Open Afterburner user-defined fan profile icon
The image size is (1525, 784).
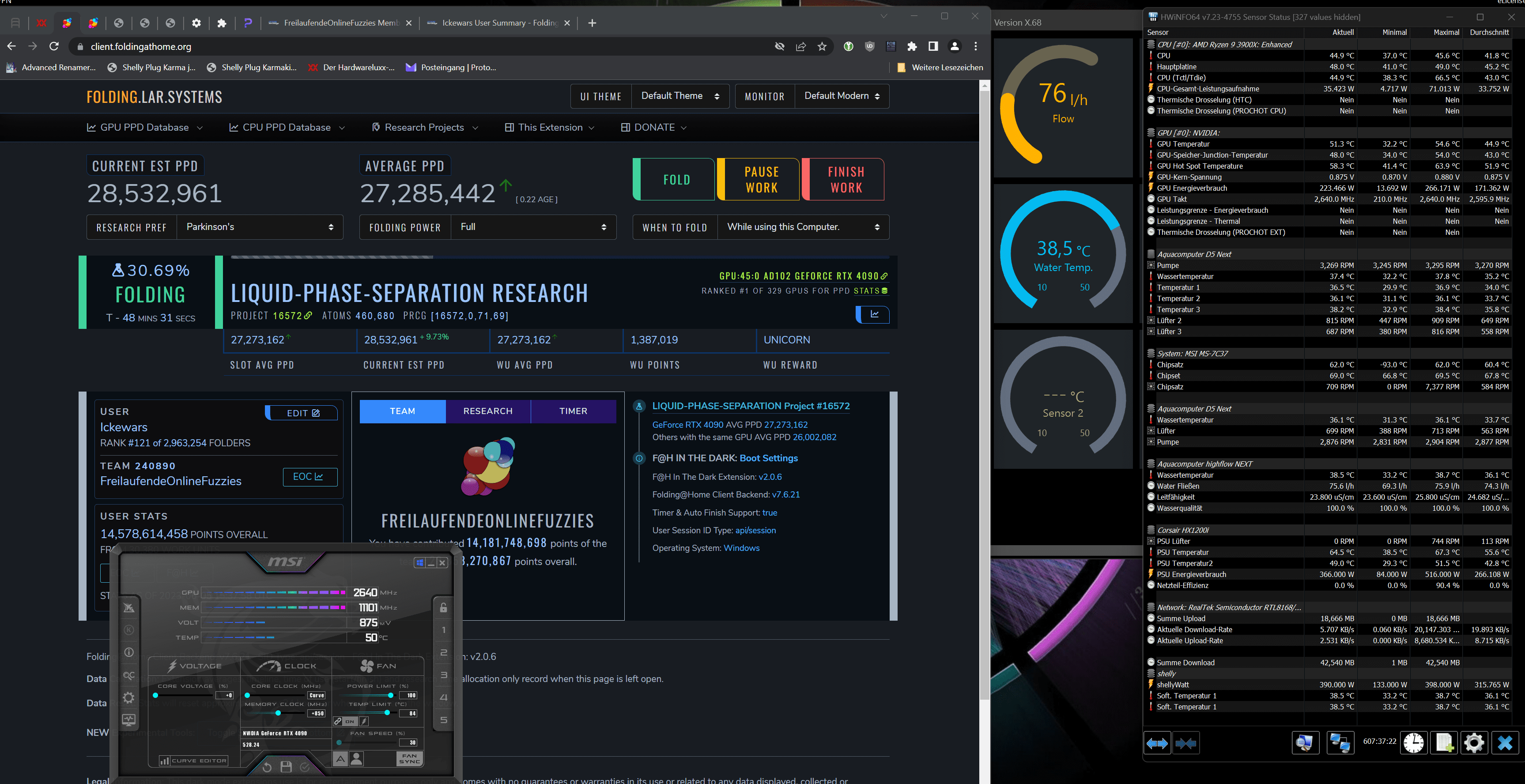tap(356, 758)
